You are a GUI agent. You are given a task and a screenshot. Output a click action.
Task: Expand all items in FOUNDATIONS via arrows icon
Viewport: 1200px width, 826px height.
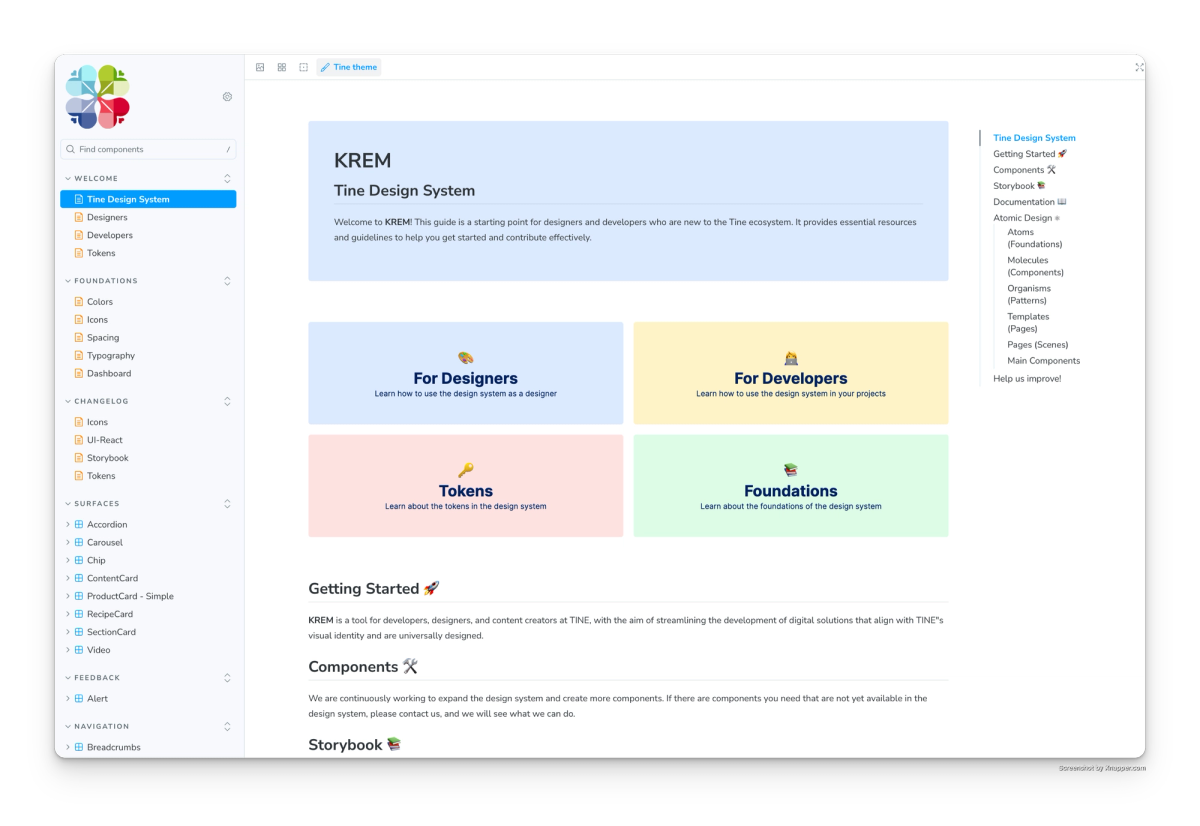point(227,281)
